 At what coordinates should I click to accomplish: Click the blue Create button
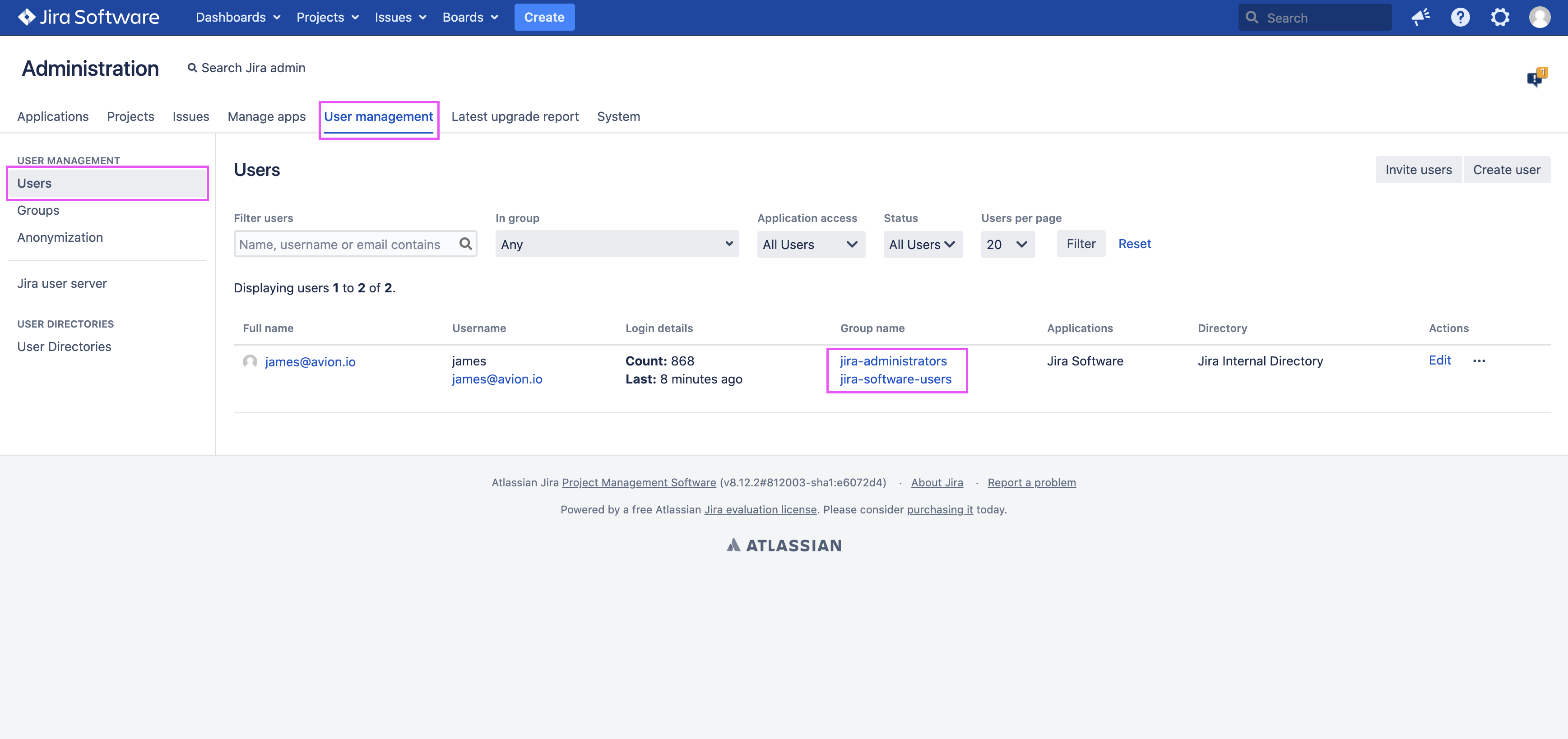[x=544, y=17]
